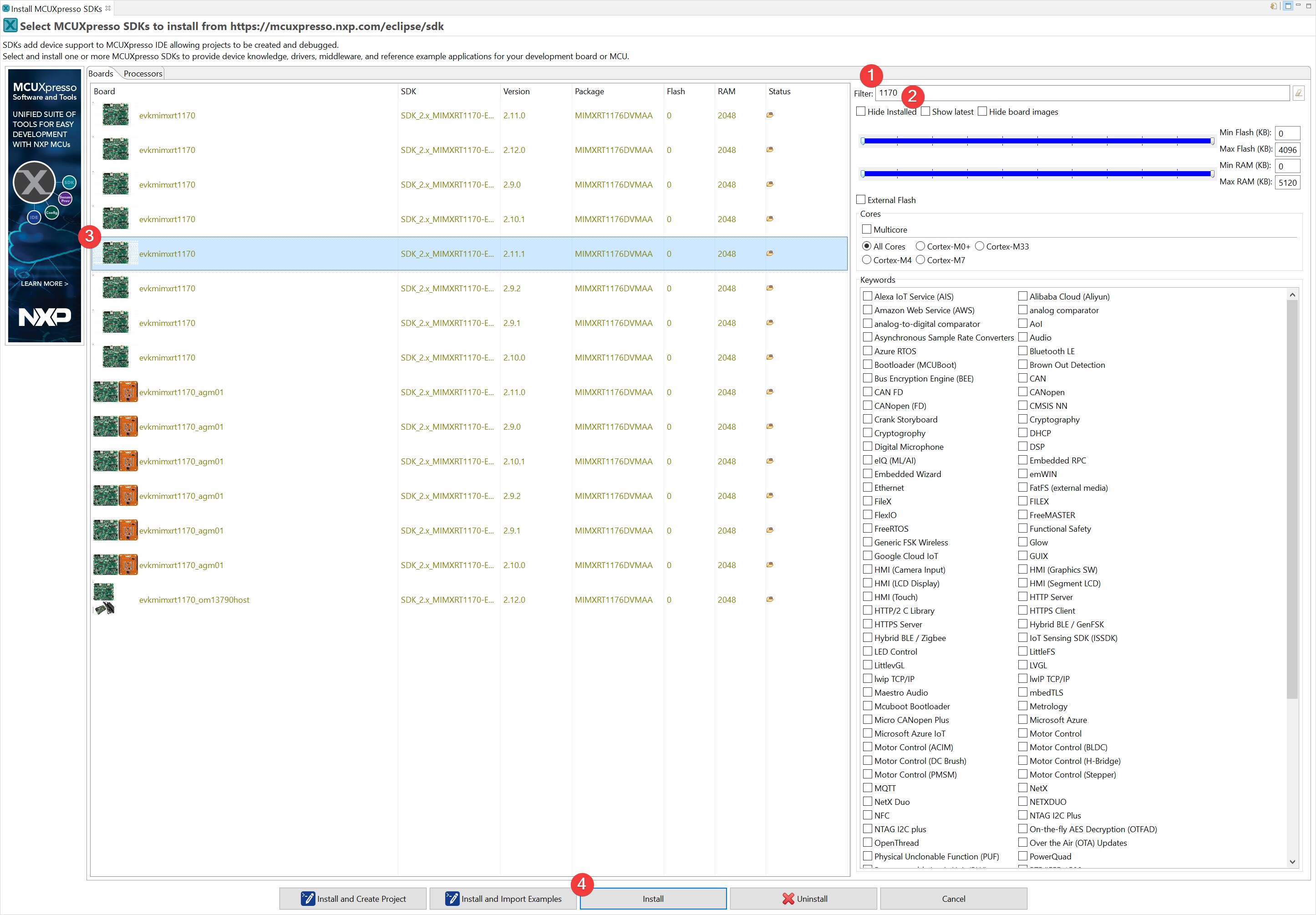
Task: Click the Install and Import Examples icon
Action: (x=452, y=898)
